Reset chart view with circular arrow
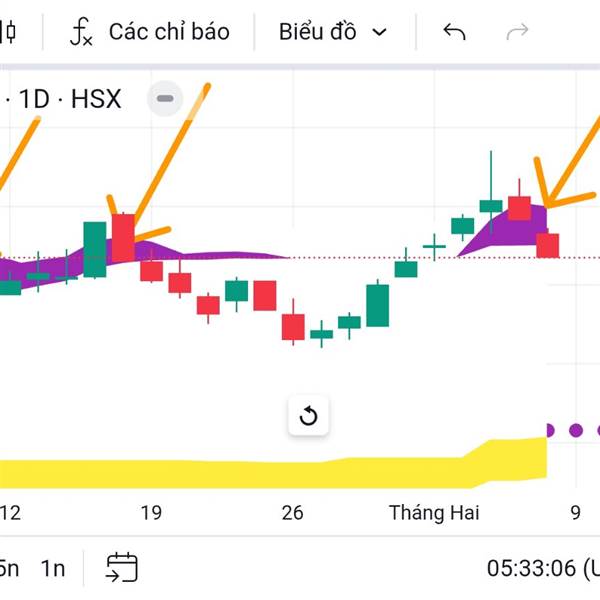This screenshot has height=600, width=600. 308,416
